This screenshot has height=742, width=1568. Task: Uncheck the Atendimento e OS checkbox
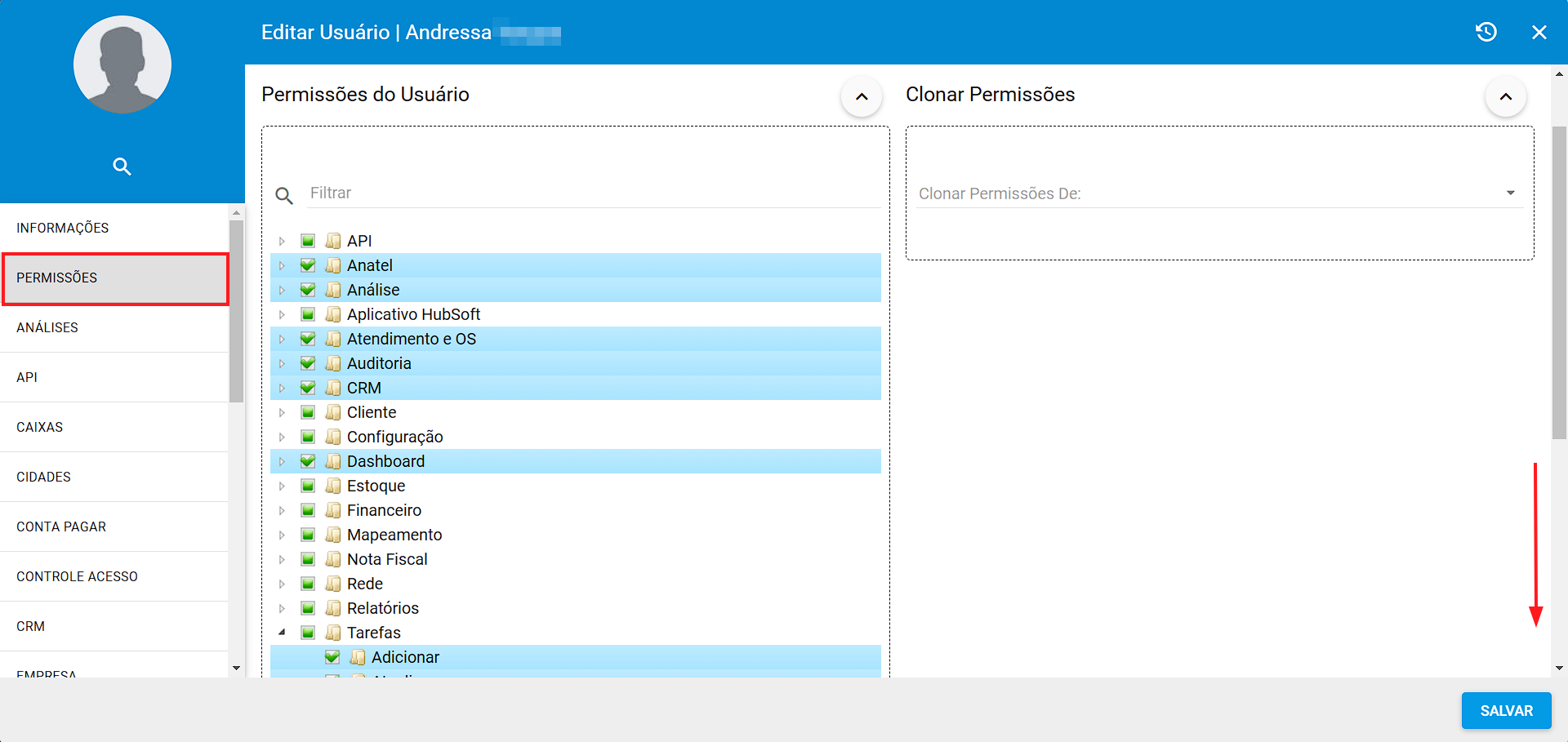click(308, 339)
